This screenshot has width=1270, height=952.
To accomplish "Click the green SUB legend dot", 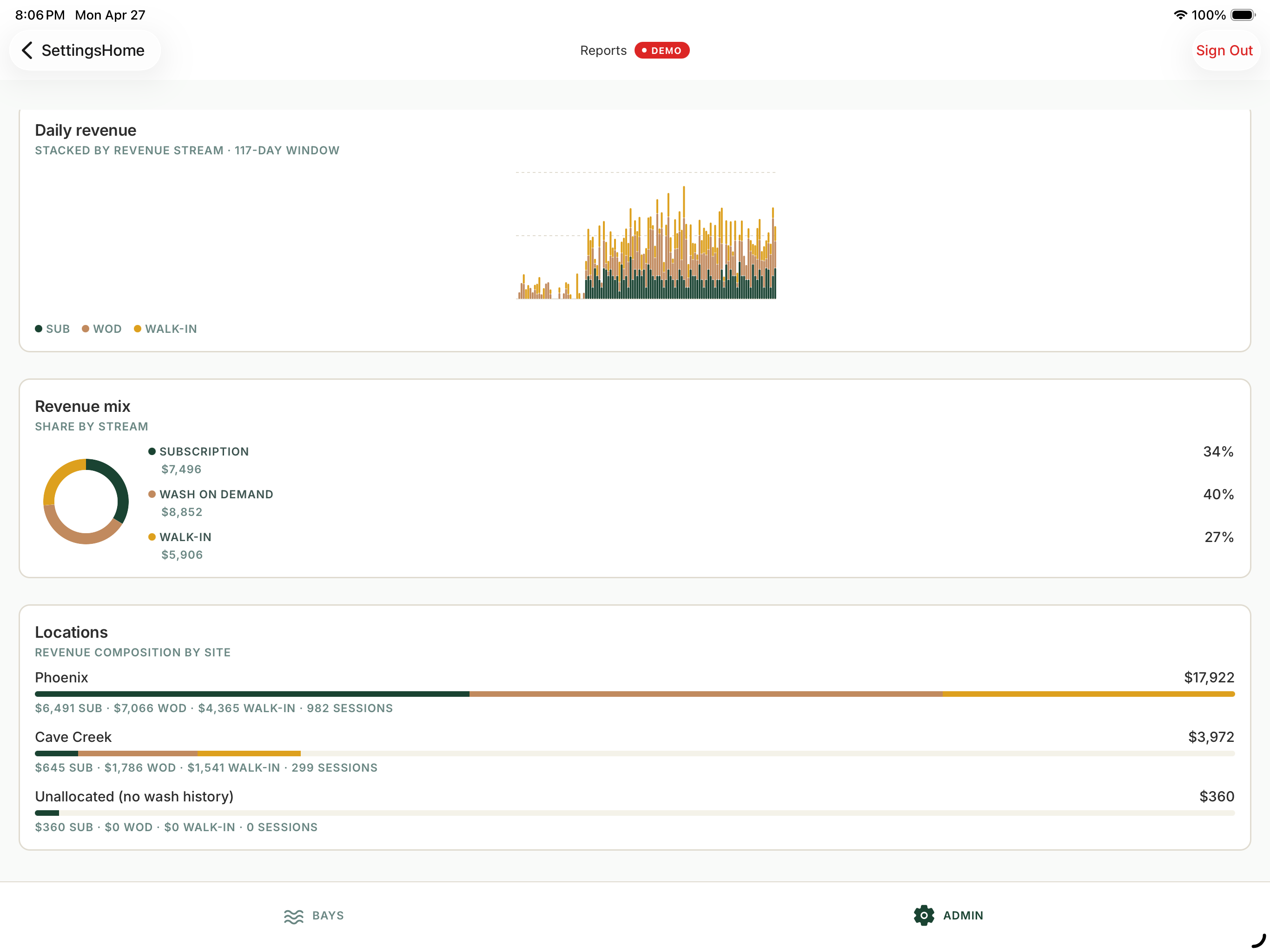I will coord(39,329).
